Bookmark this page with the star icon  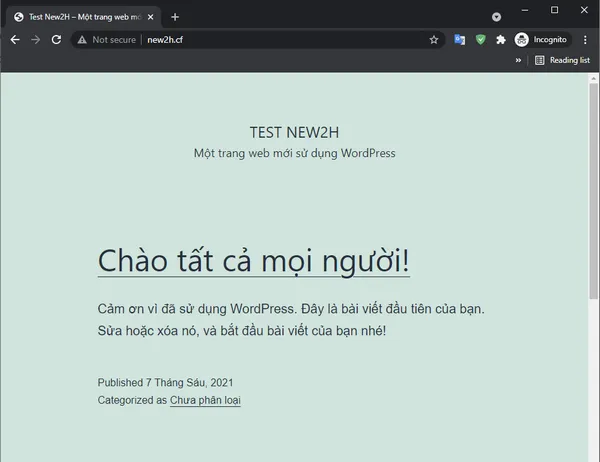pos(434,40)
